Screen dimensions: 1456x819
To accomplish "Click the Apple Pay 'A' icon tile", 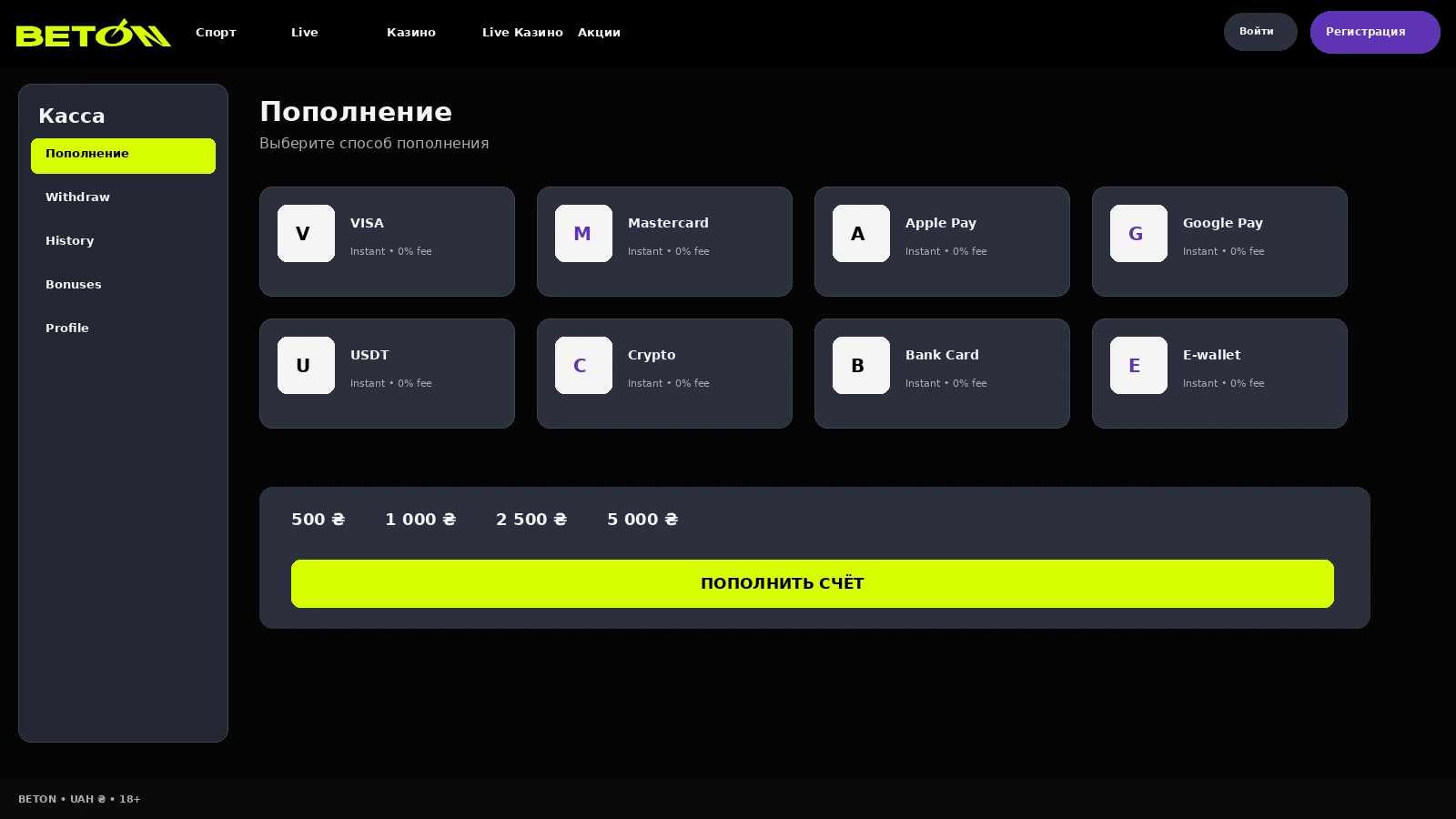I will point(861,233).
